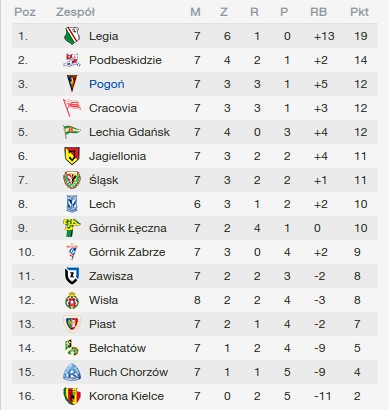Select the Górnik Łęczna logo
389x410 pixels.
[x=72, y=228]
